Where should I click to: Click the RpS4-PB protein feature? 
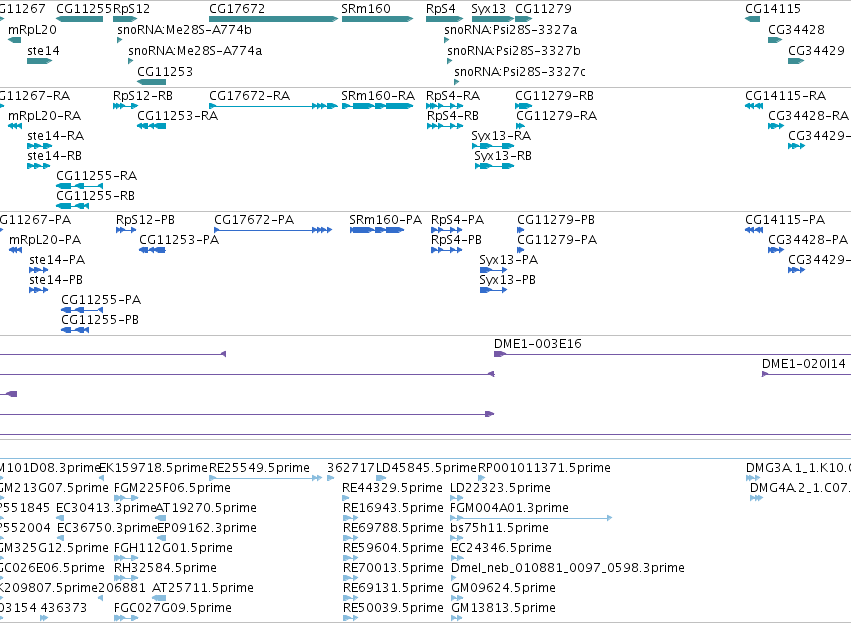click(x=447, y=250)
